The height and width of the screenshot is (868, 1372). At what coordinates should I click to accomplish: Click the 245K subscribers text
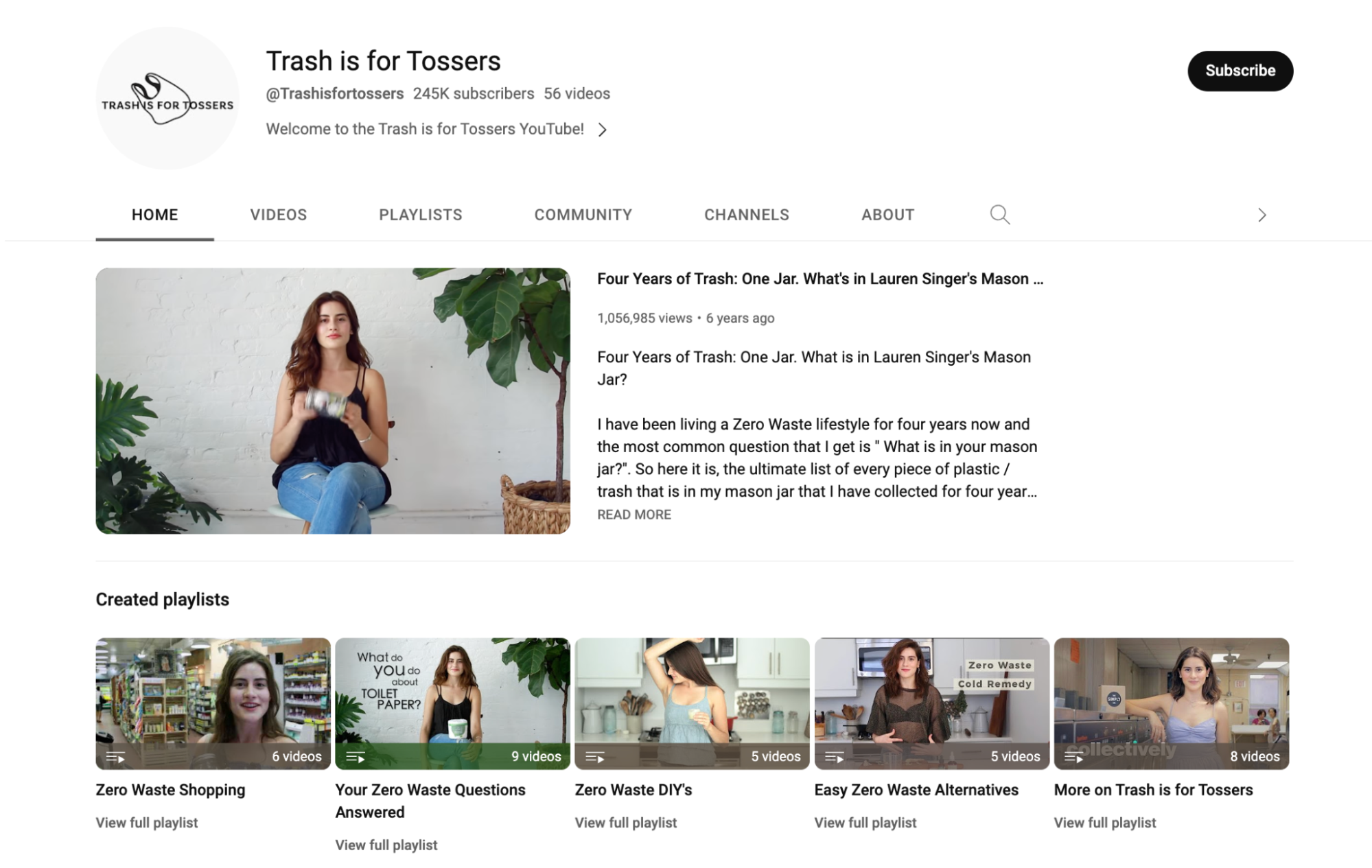click(x=473, y=93)
